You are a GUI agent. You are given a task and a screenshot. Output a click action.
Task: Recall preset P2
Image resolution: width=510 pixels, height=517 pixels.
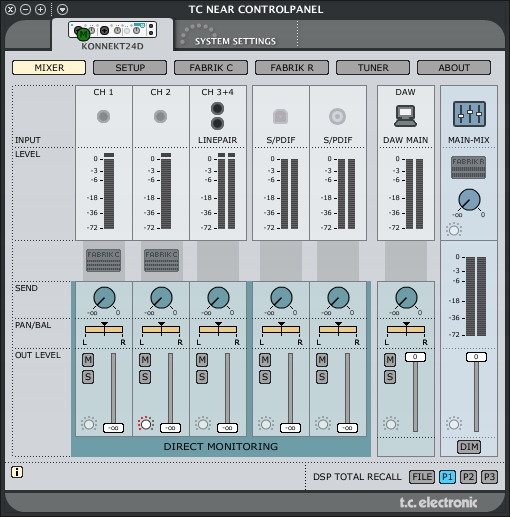click(468, 477)
